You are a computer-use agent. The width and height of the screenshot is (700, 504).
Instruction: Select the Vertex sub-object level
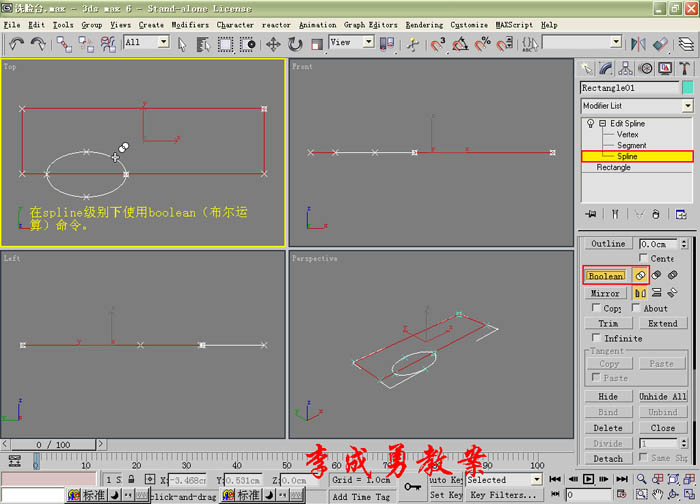pos(627,134)
